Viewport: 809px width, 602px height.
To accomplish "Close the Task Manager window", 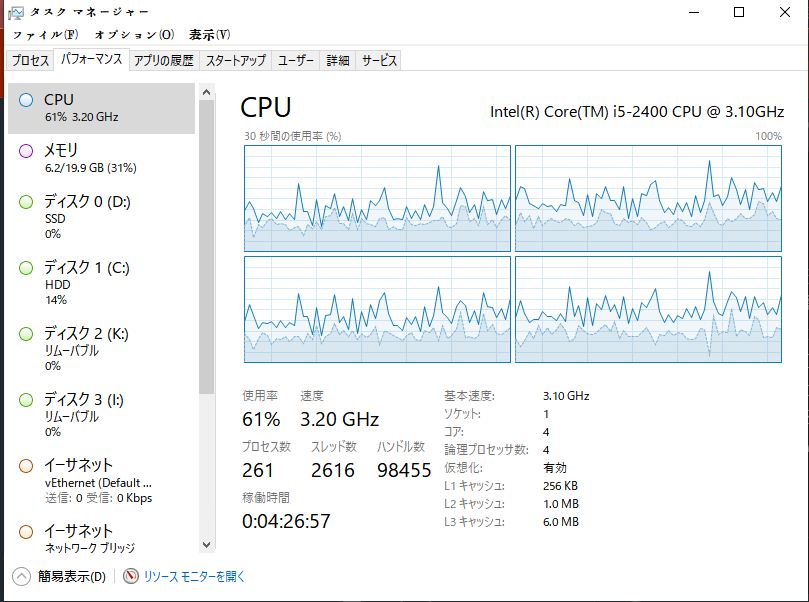I will pyautogui.click(x=785, y=12).
